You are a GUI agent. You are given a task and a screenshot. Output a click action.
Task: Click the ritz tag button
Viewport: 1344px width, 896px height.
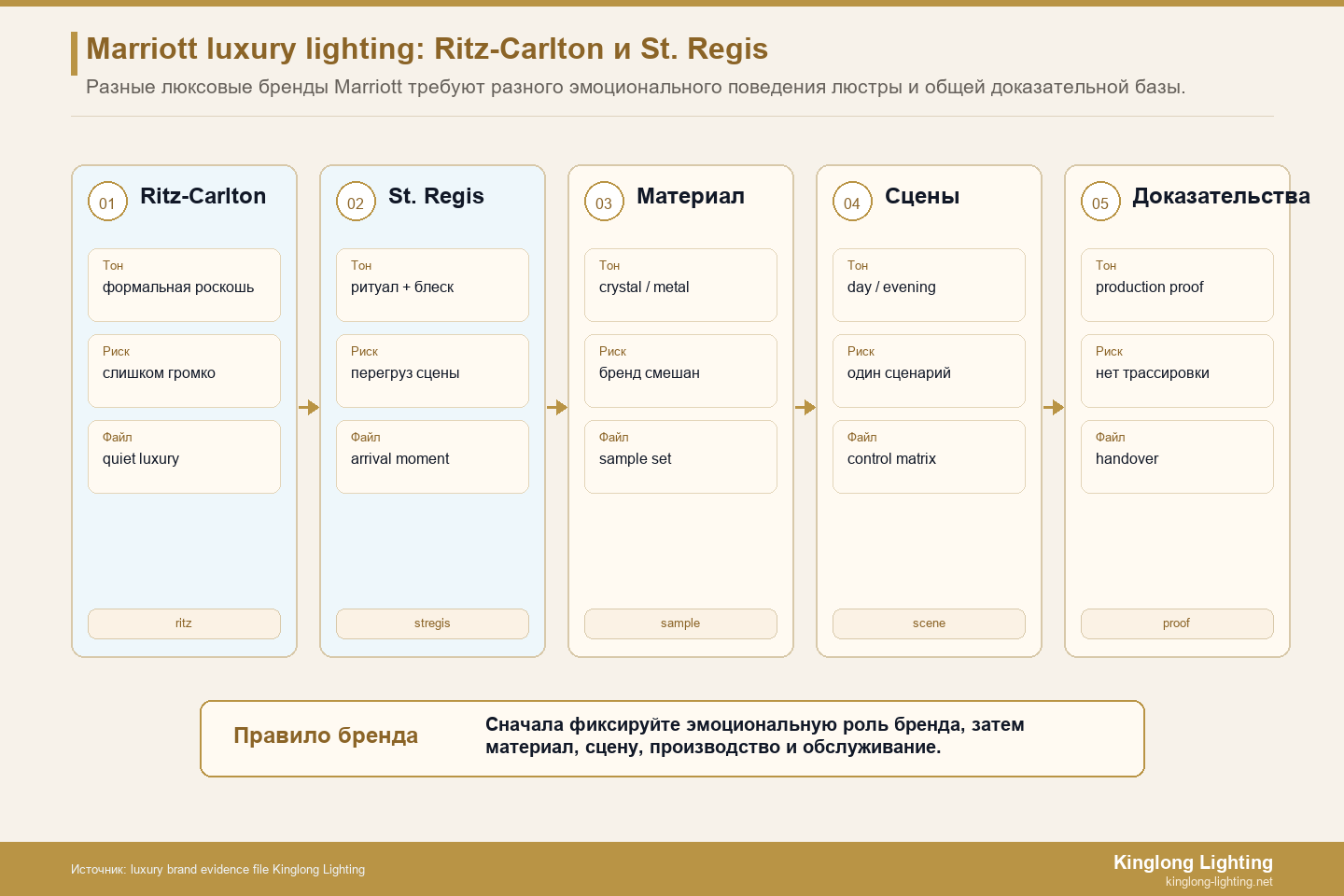tap(184, 623)
